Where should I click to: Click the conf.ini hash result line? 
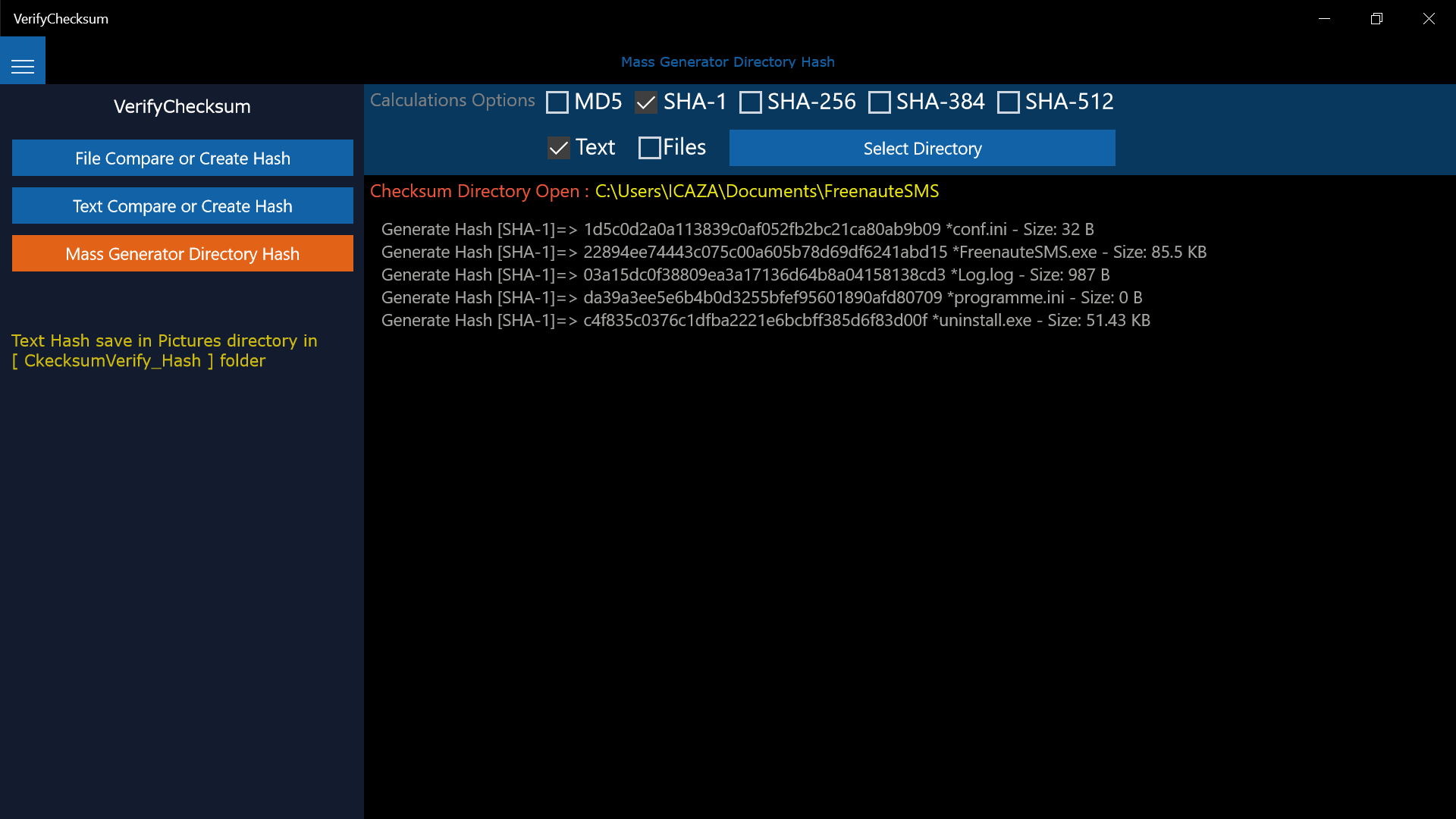737,229
